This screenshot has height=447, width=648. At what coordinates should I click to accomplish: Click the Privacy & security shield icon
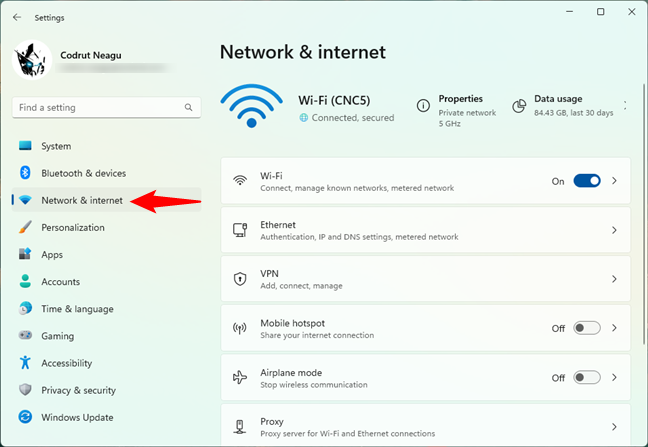25,390
